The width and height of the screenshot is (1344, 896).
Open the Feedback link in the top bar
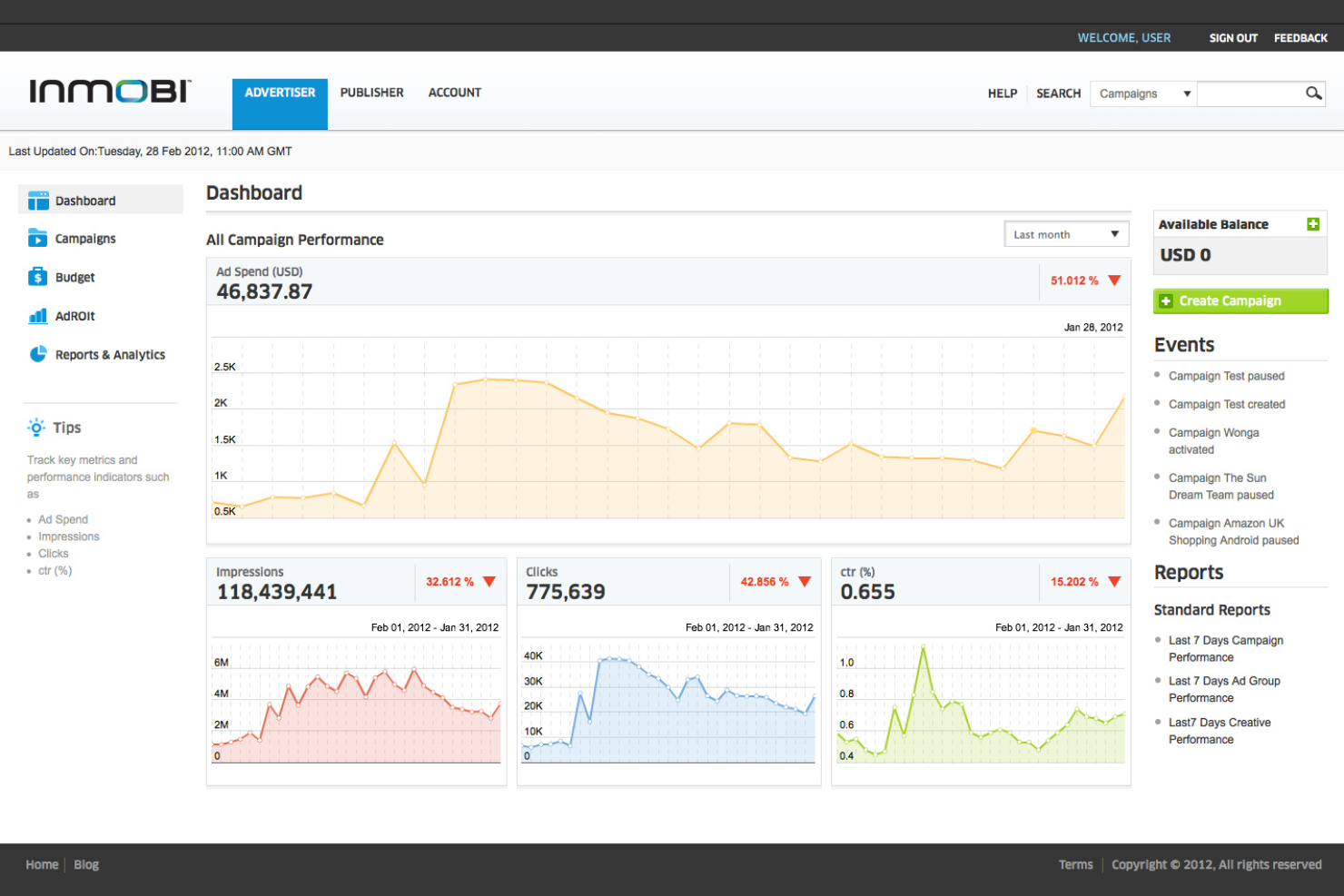1300,38
